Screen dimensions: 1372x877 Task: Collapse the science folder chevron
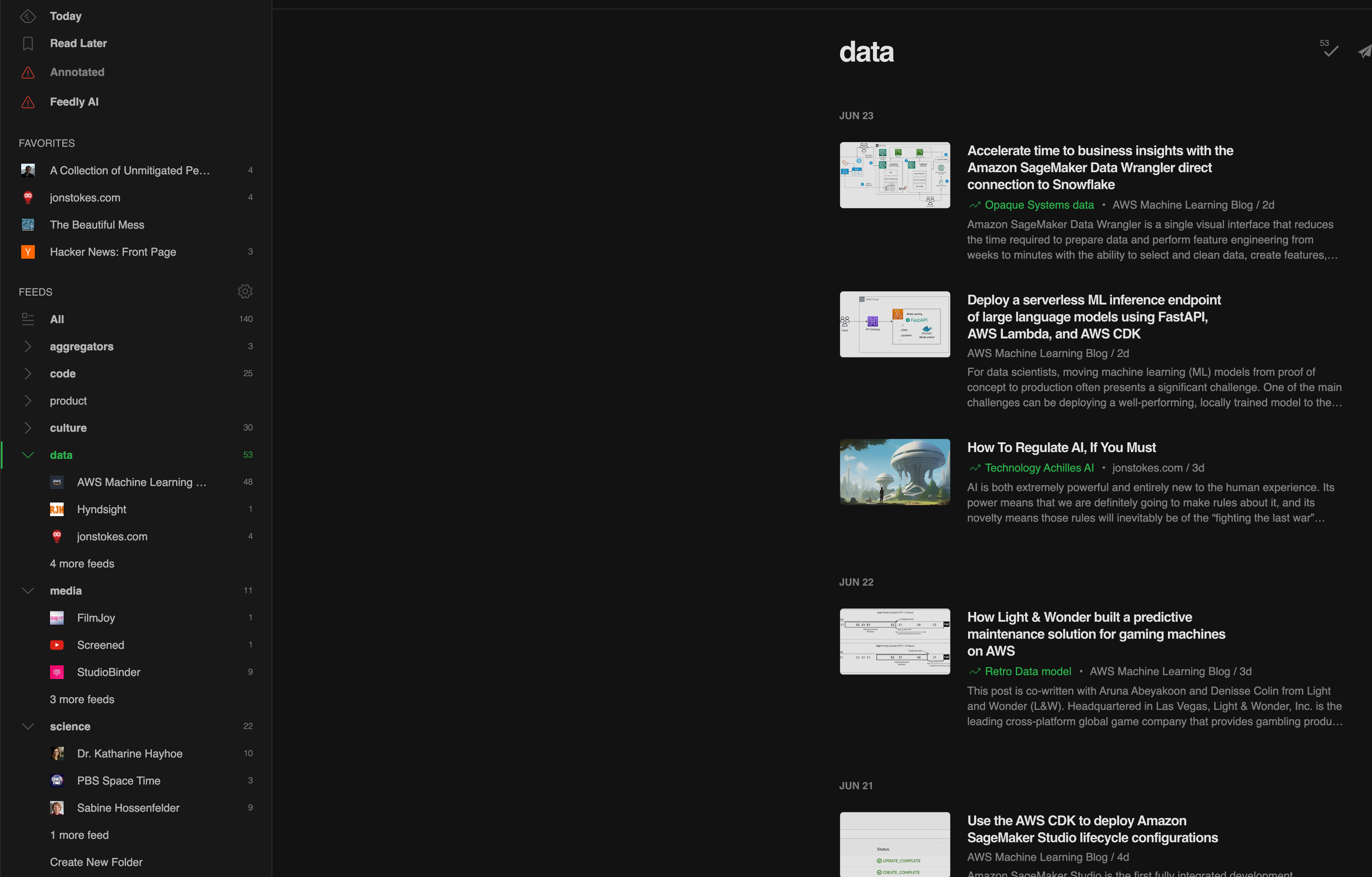[28, 726]
